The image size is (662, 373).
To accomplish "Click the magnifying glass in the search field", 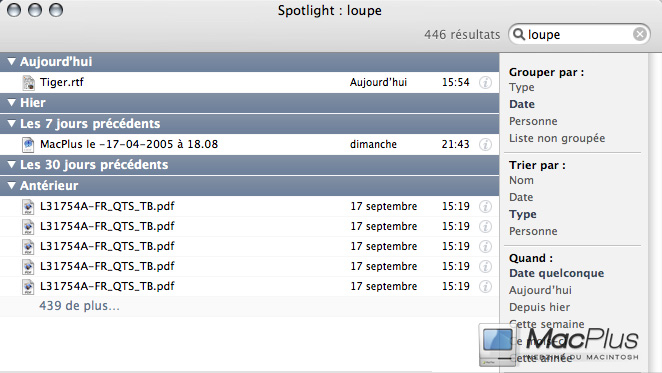I will (519, 34).
